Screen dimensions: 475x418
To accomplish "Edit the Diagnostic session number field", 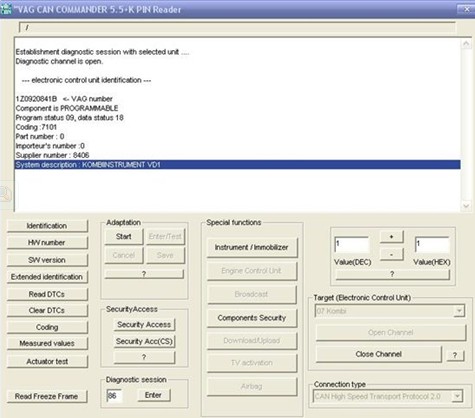I will coord(114,396).
